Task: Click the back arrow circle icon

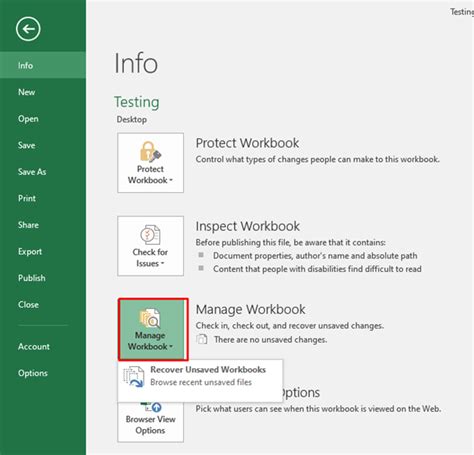Action: point(28,29)
